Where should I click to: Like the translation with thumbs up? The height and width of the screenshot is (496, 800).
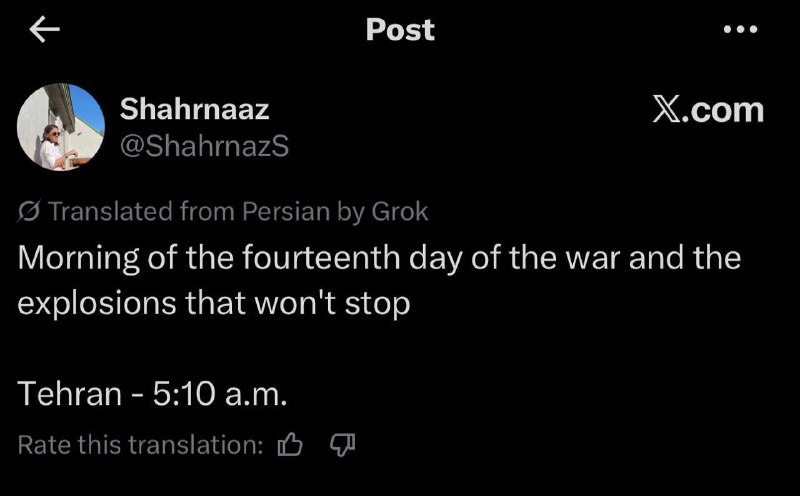pos(289,445)
